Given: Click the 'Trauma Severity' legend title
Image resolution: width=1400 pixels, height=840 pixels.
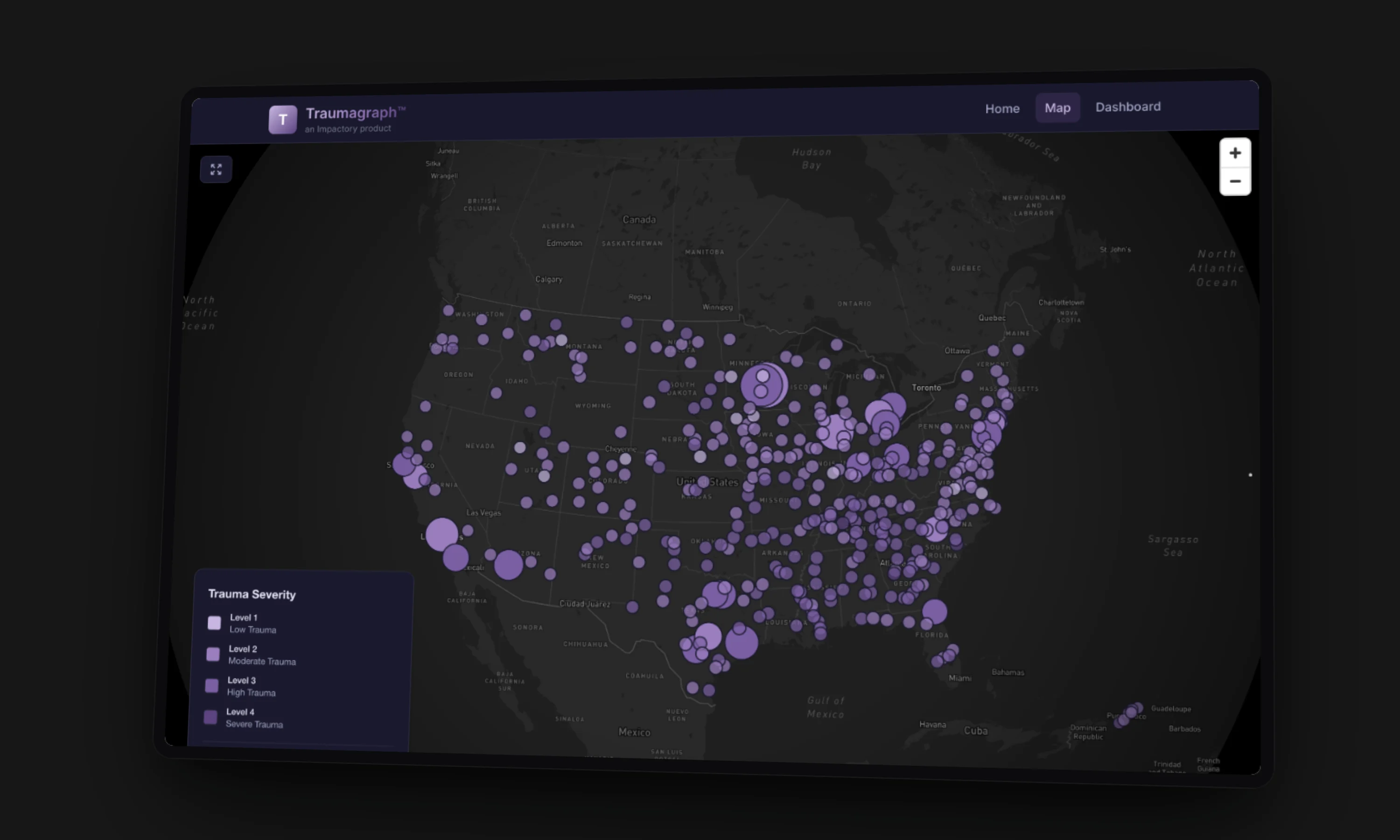Looking at the screenshot, I should [252, 595].
